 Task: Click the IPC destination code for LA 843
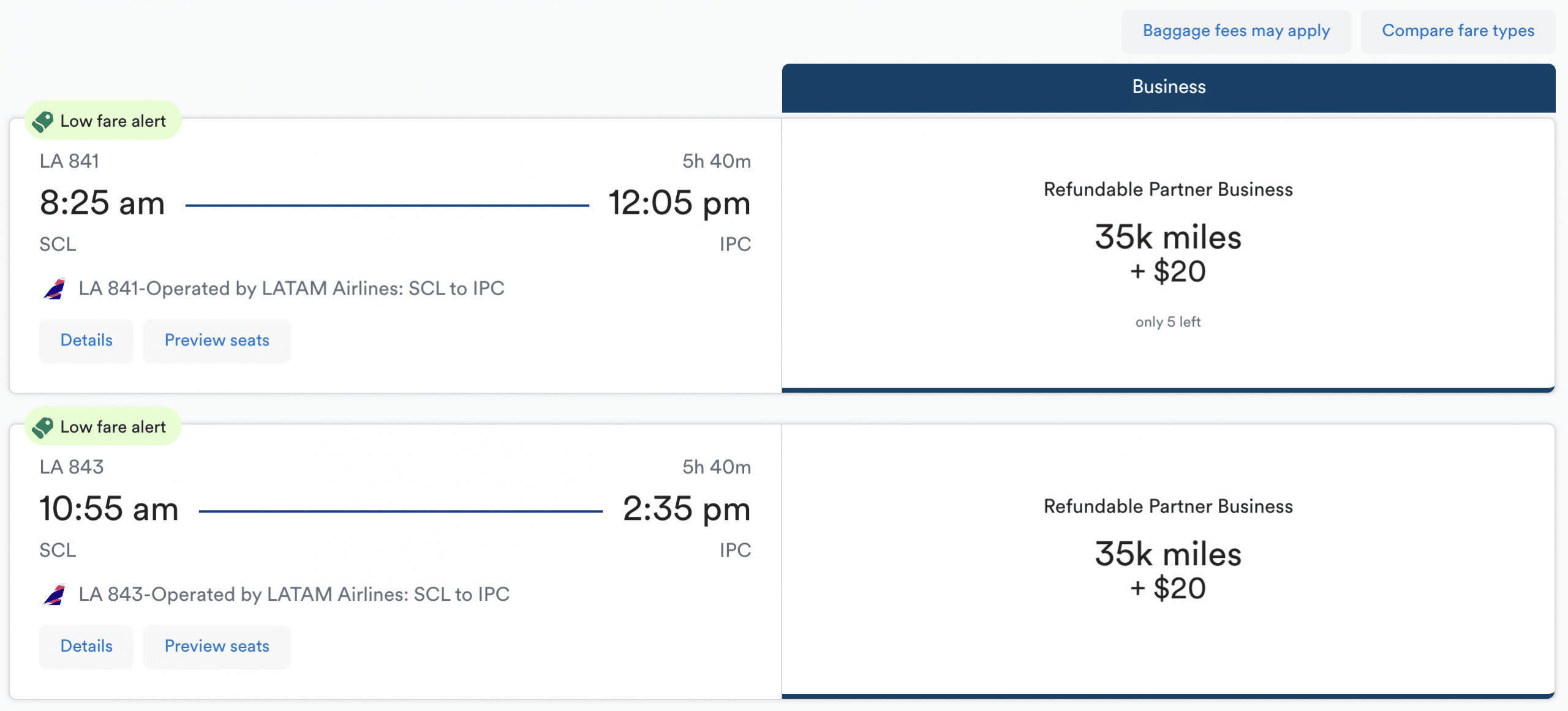coord(735,550)
